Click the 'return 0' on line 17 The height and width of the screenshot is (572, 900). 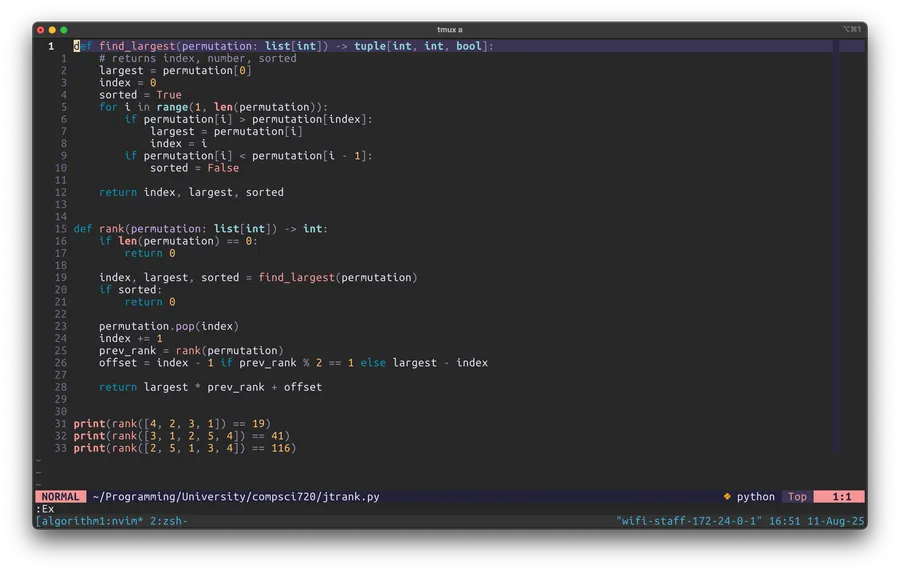tap(150, 253)
